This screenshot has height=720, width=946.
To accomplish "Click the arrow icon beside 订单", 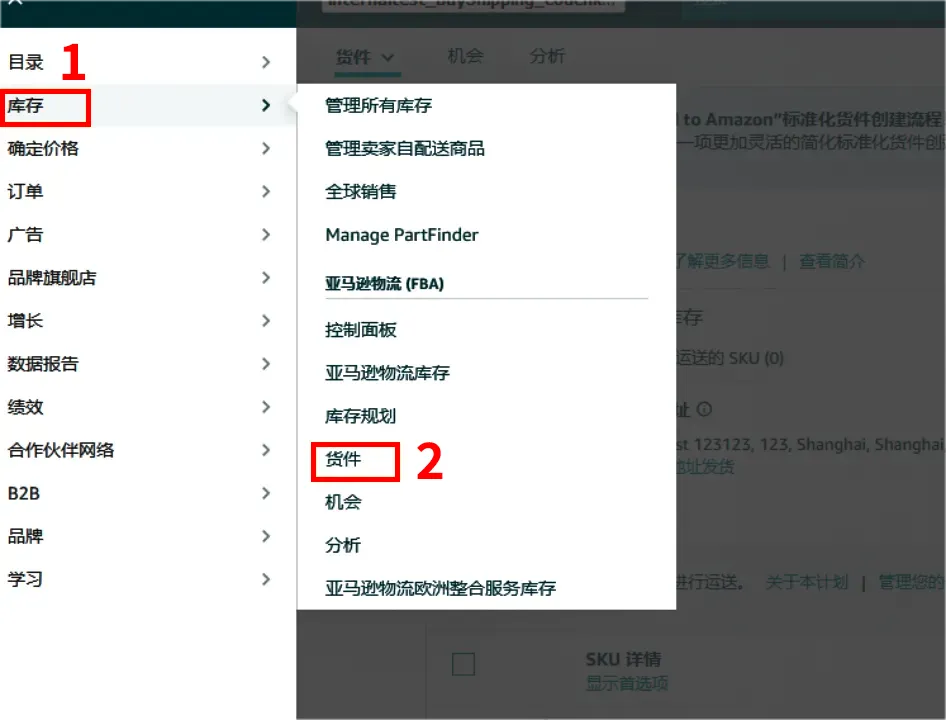I will [265, 191].
